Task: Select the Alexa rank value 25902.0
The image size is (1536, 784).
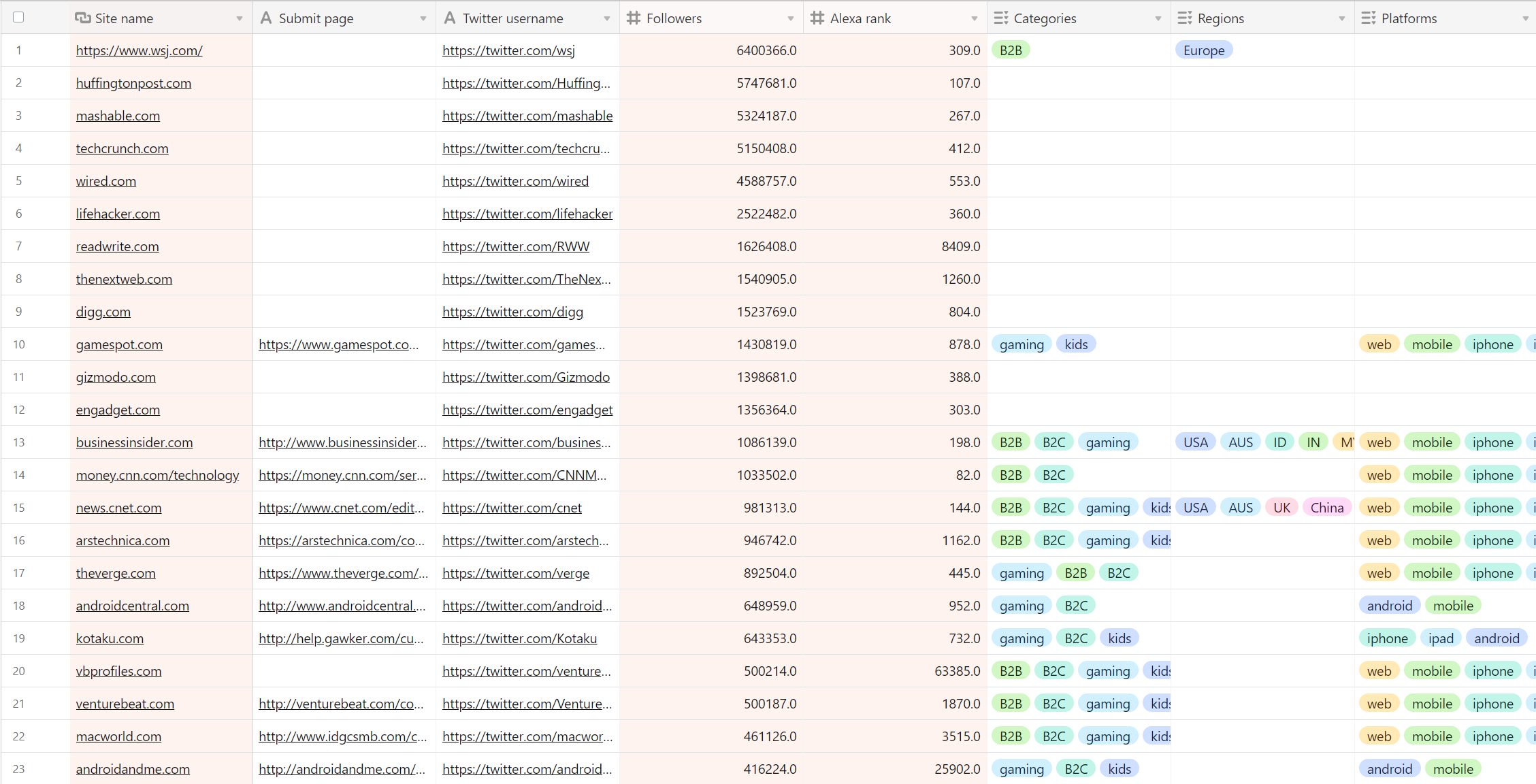Action: pyautogui.click(x=957, y=769)
